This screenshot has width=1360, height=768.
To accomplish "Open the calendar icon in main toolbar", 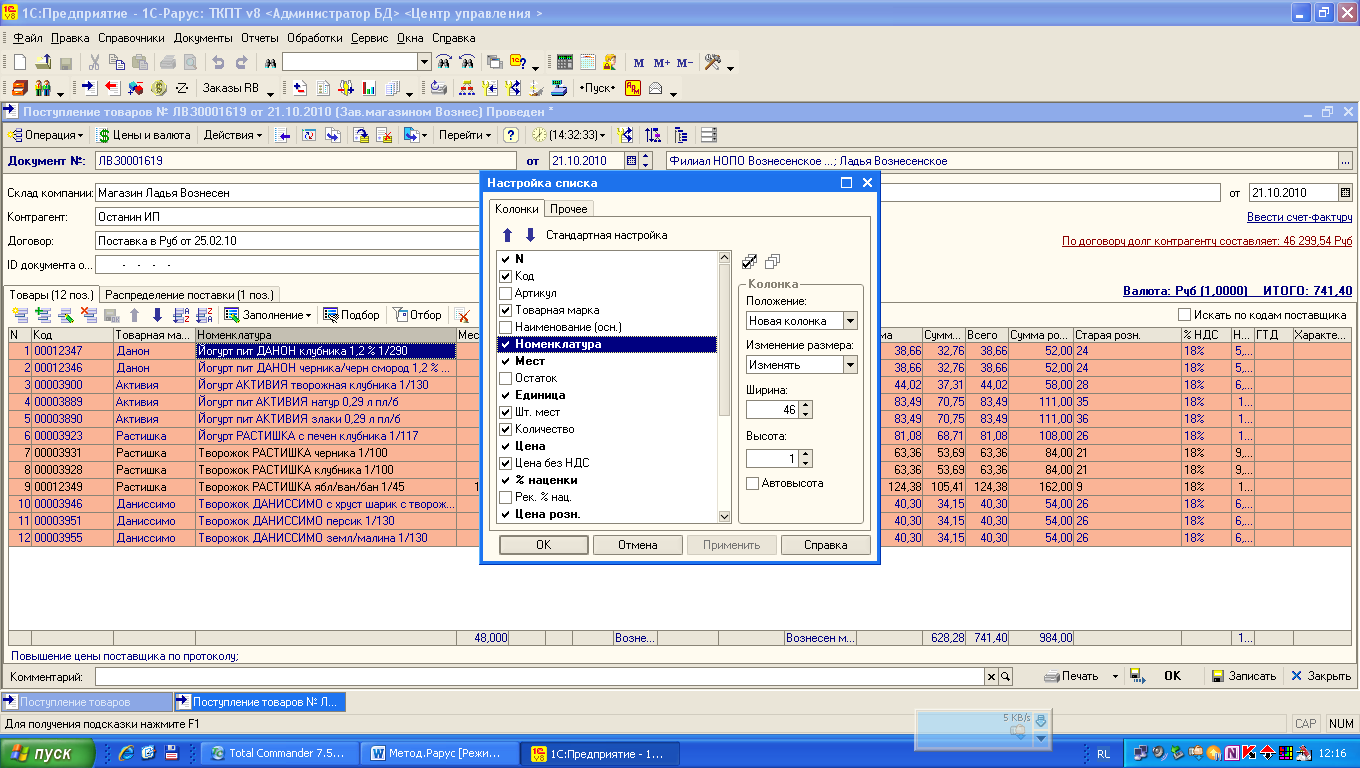I will [x=587, y=62].
